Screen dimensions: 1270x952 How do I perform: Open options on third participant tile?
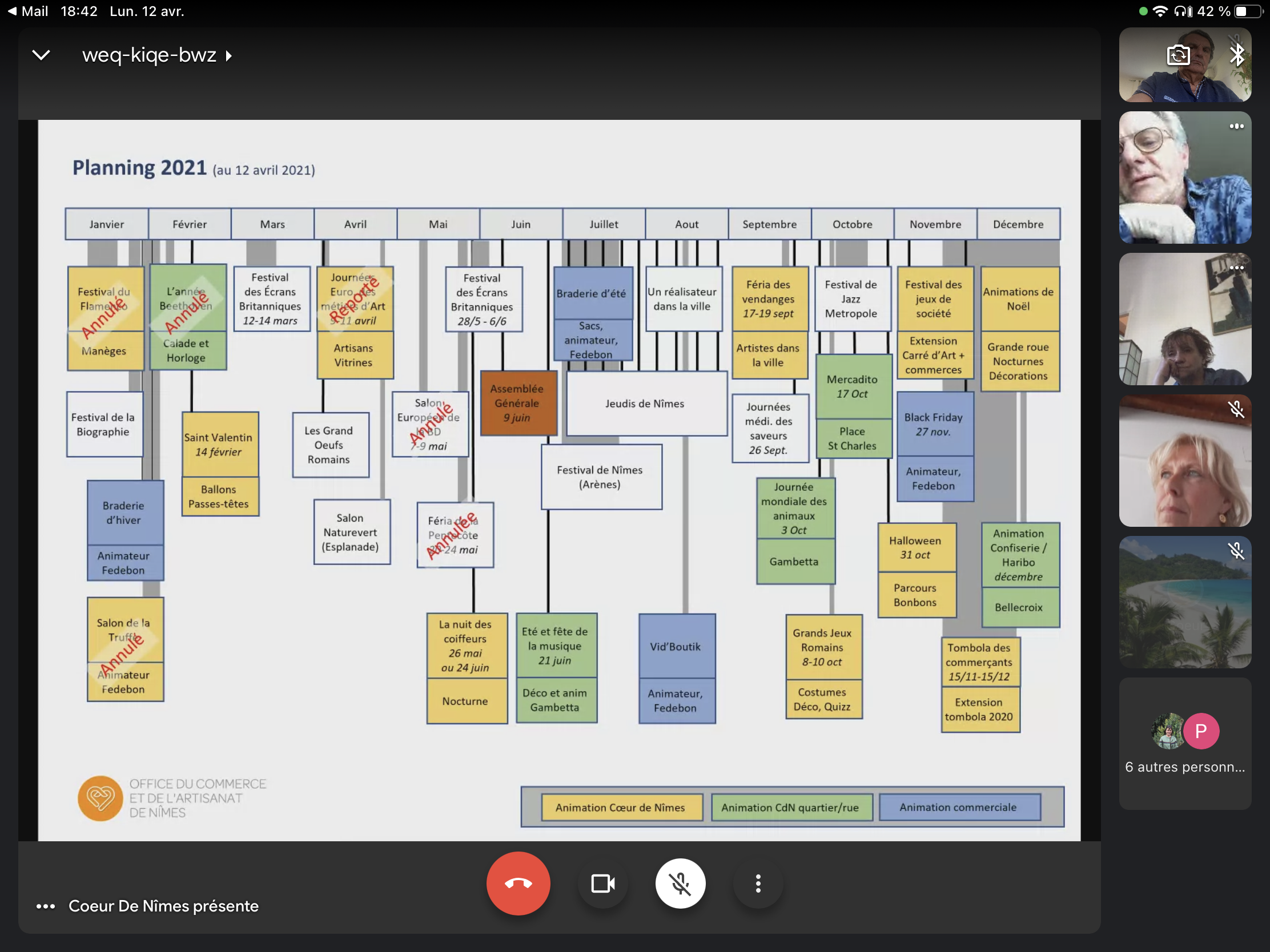(x=1236, y=268)
